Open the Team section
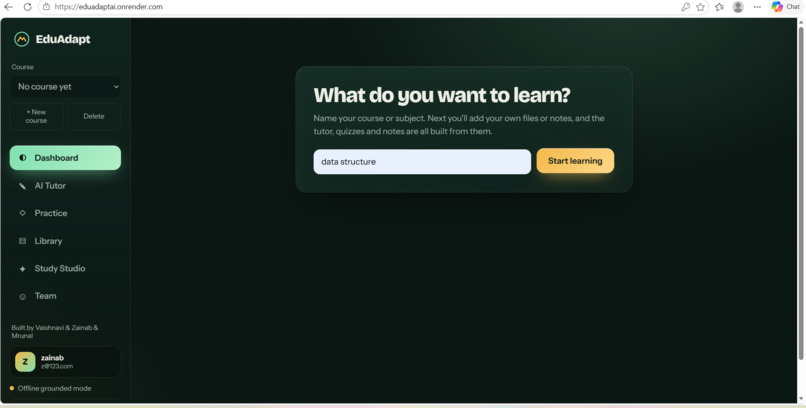Screen dimensions: 806x408 (x=65, y=296)
